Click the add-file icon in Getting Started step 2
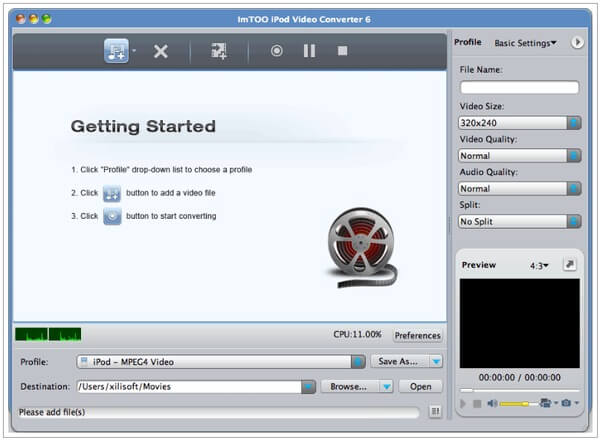 coord(112,194)
